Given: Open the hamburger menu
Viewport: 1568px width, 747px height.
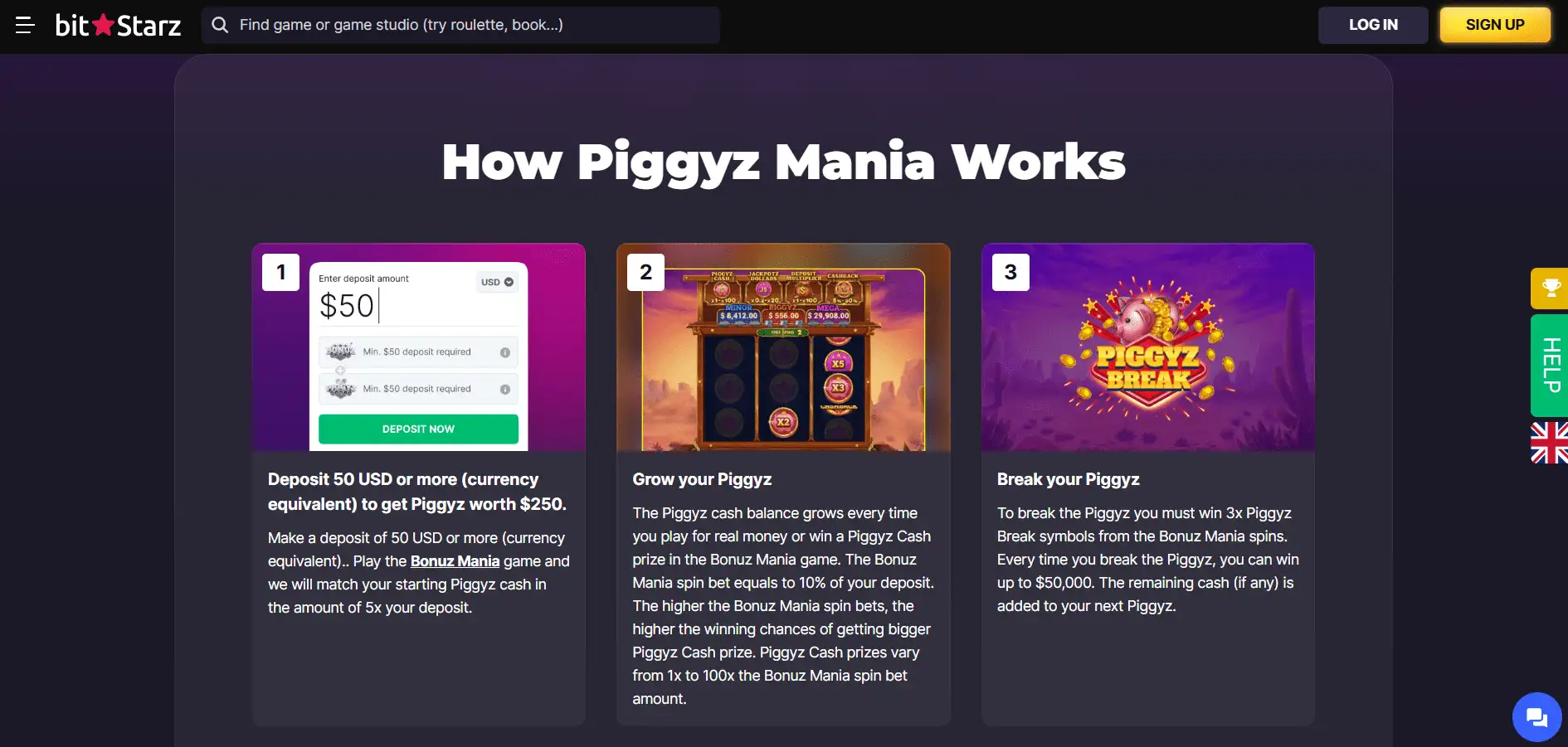Looking at the screenshot, I should point(25,25).
